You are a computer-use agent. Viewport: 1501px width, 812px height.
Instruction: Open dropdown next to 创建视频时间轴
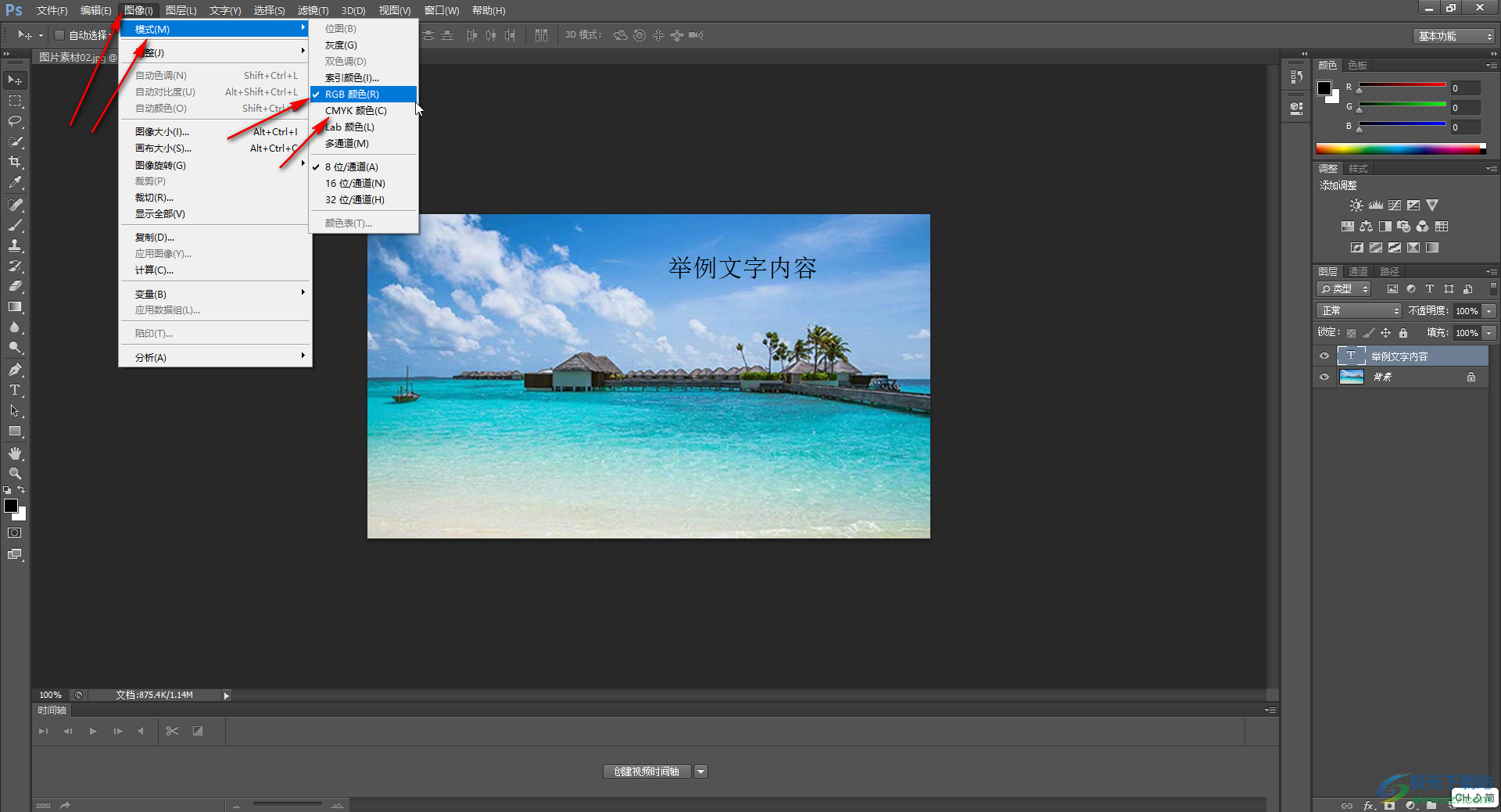pos(701,771)
